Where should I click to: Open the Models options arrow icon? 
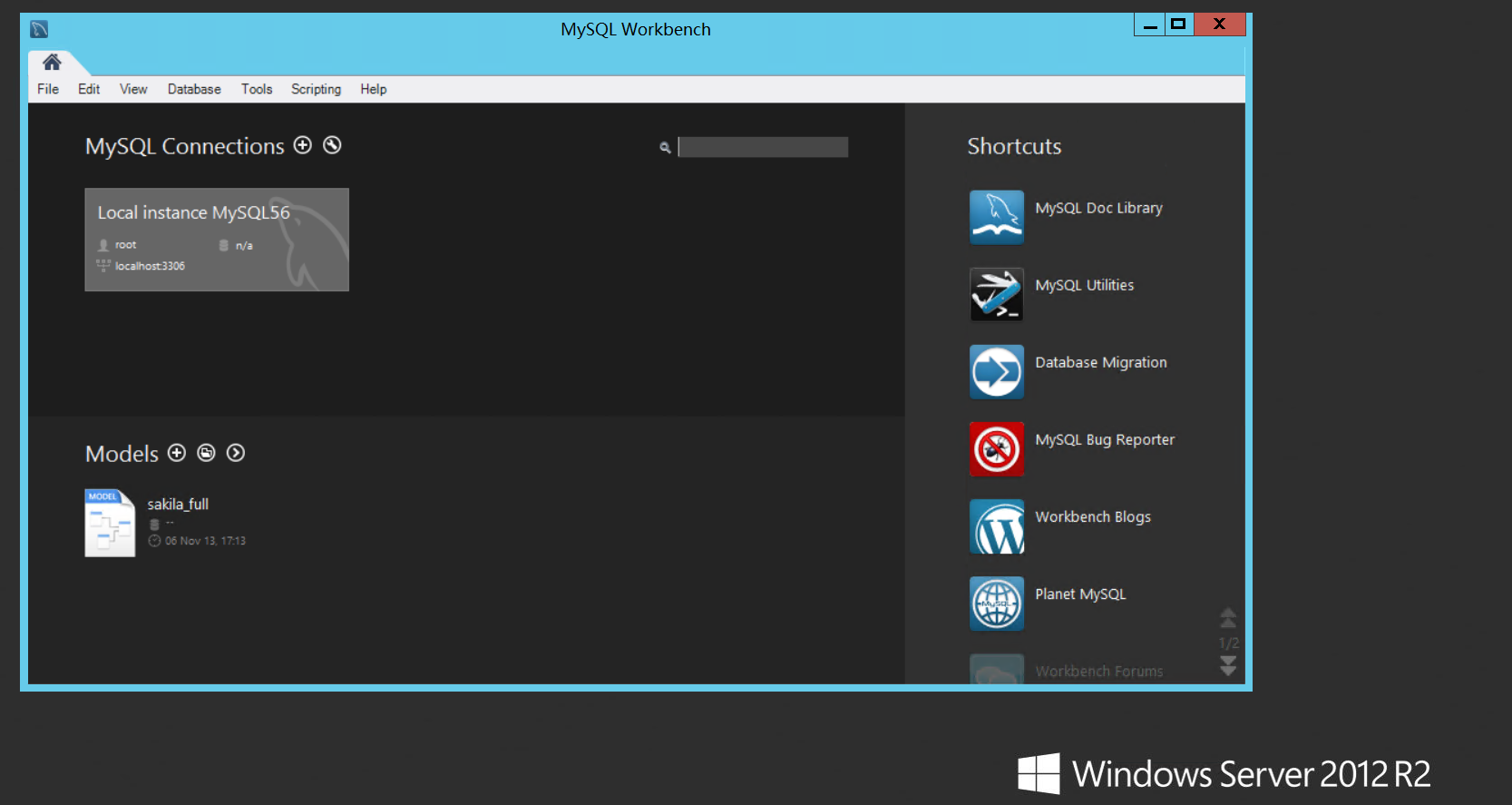236,453
